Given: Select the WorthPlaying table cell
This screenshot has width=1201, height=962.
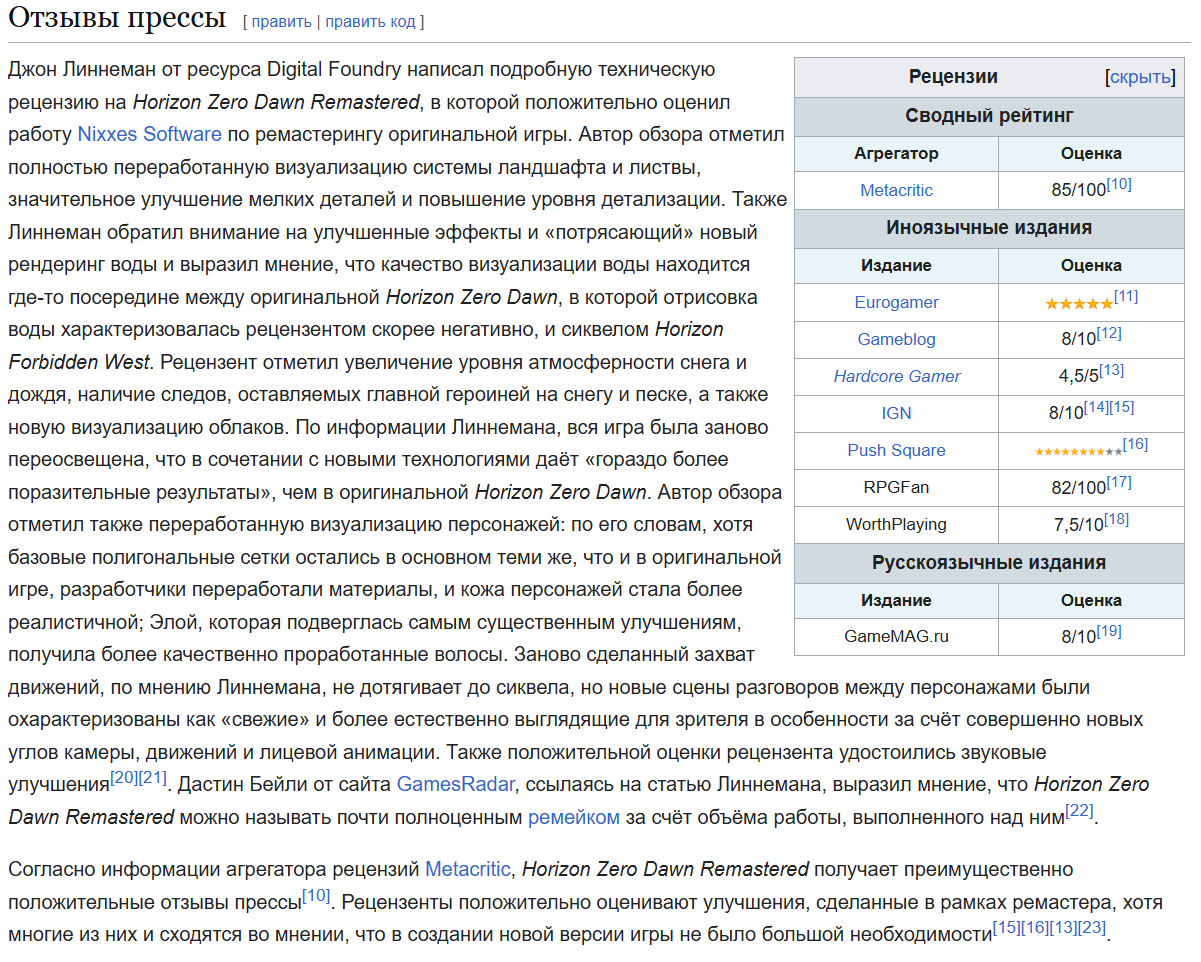Looking at the screenshot, I should pos(896,524).
